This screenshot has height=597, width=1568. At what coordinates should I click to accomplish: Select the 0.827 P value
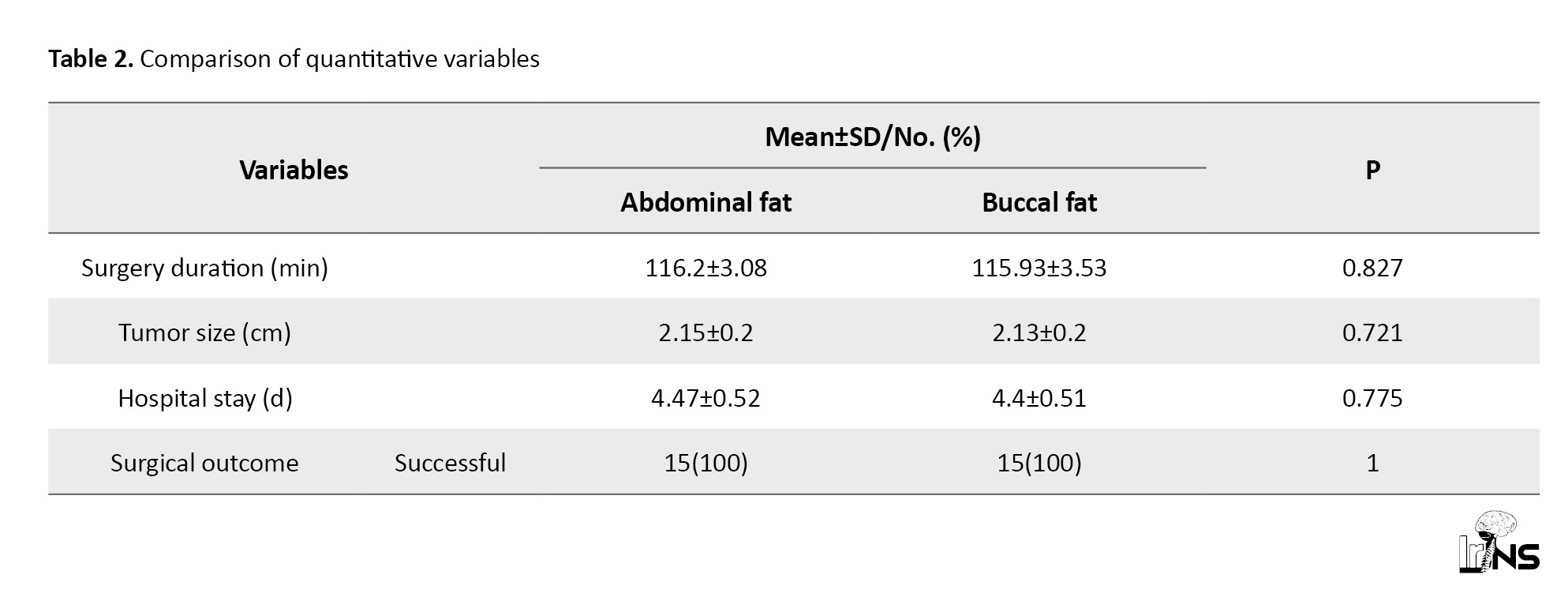[x=1372, y=268]
